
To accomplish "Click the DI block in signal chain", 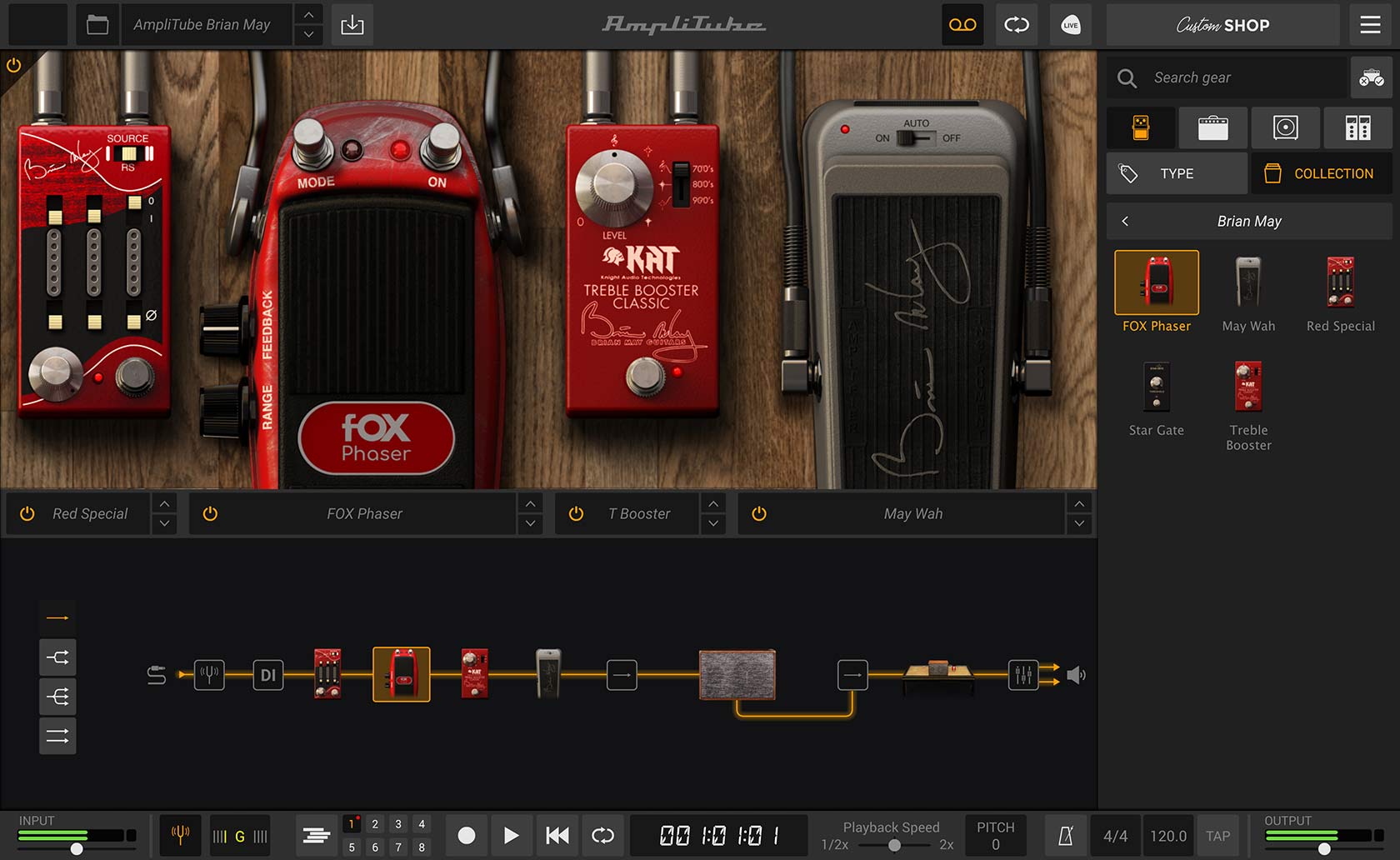I will point(267,674).
